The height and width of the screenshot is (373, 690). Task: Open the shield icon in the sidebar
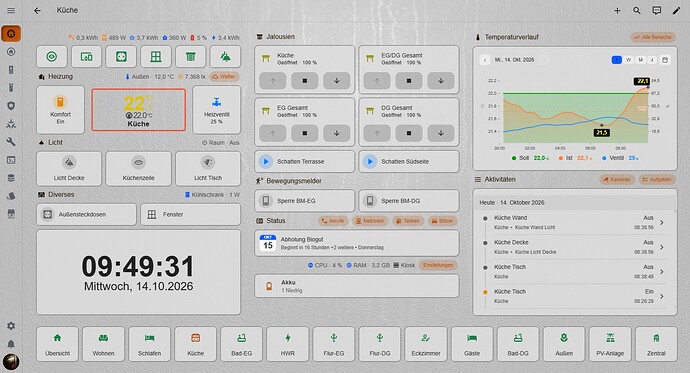point(11,106)
